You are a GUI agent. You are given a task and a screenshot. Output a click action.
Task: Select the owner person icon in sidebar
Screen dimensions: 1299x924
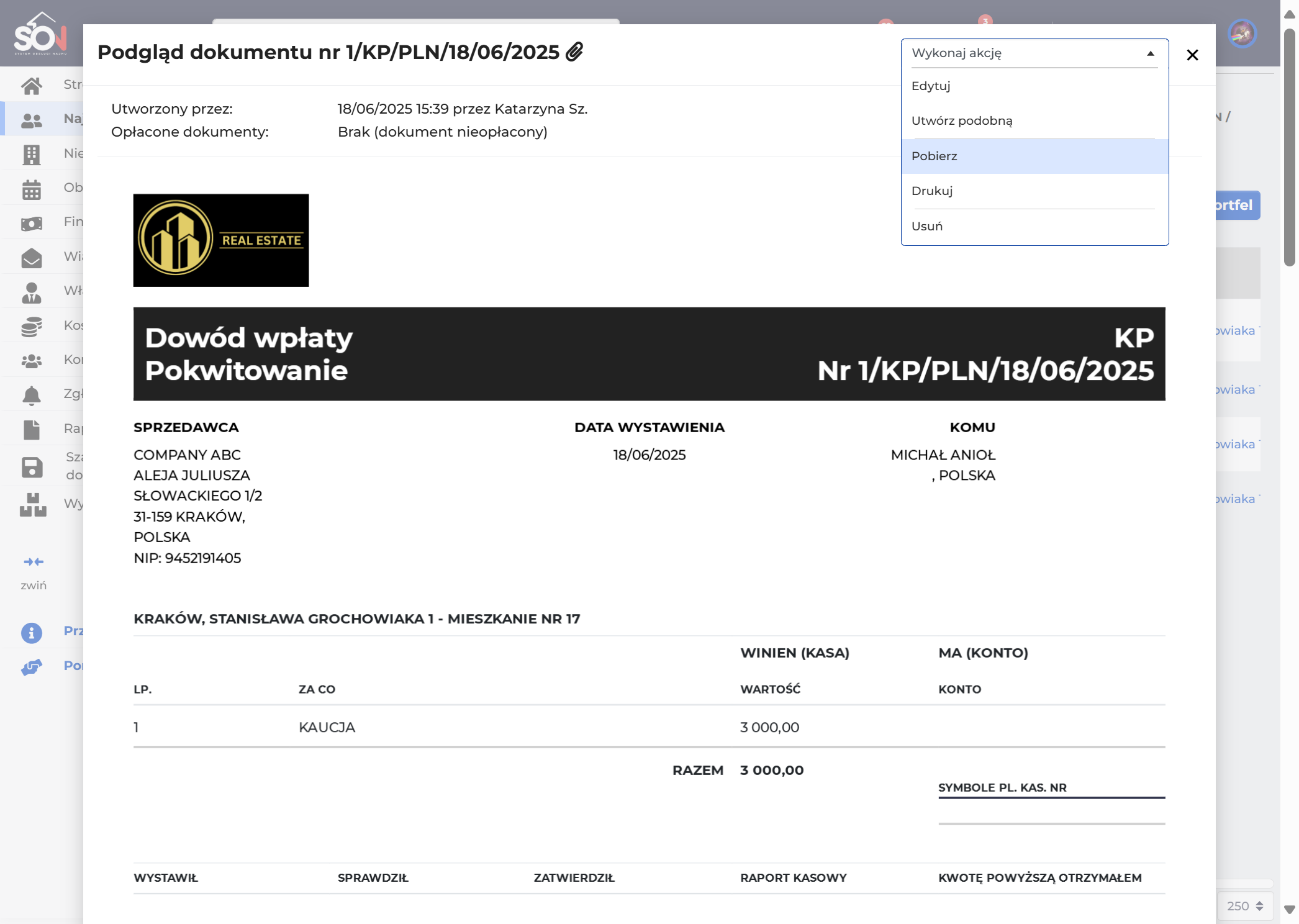coord(32,292)
